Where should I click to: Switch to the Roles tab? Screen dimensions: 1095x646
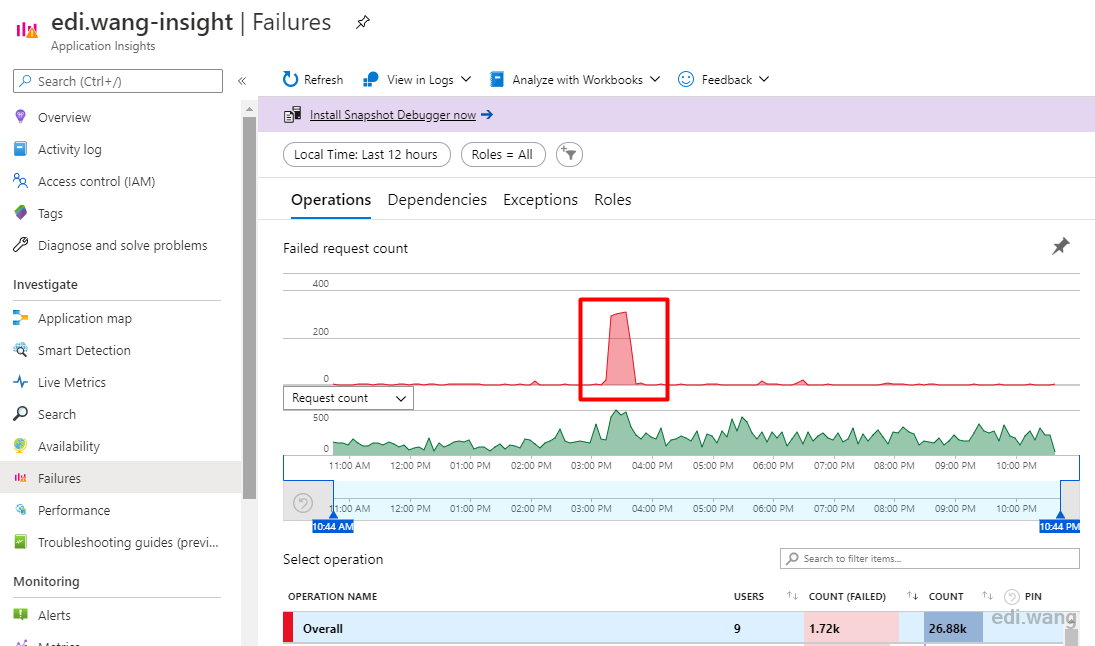pos(612,200)
